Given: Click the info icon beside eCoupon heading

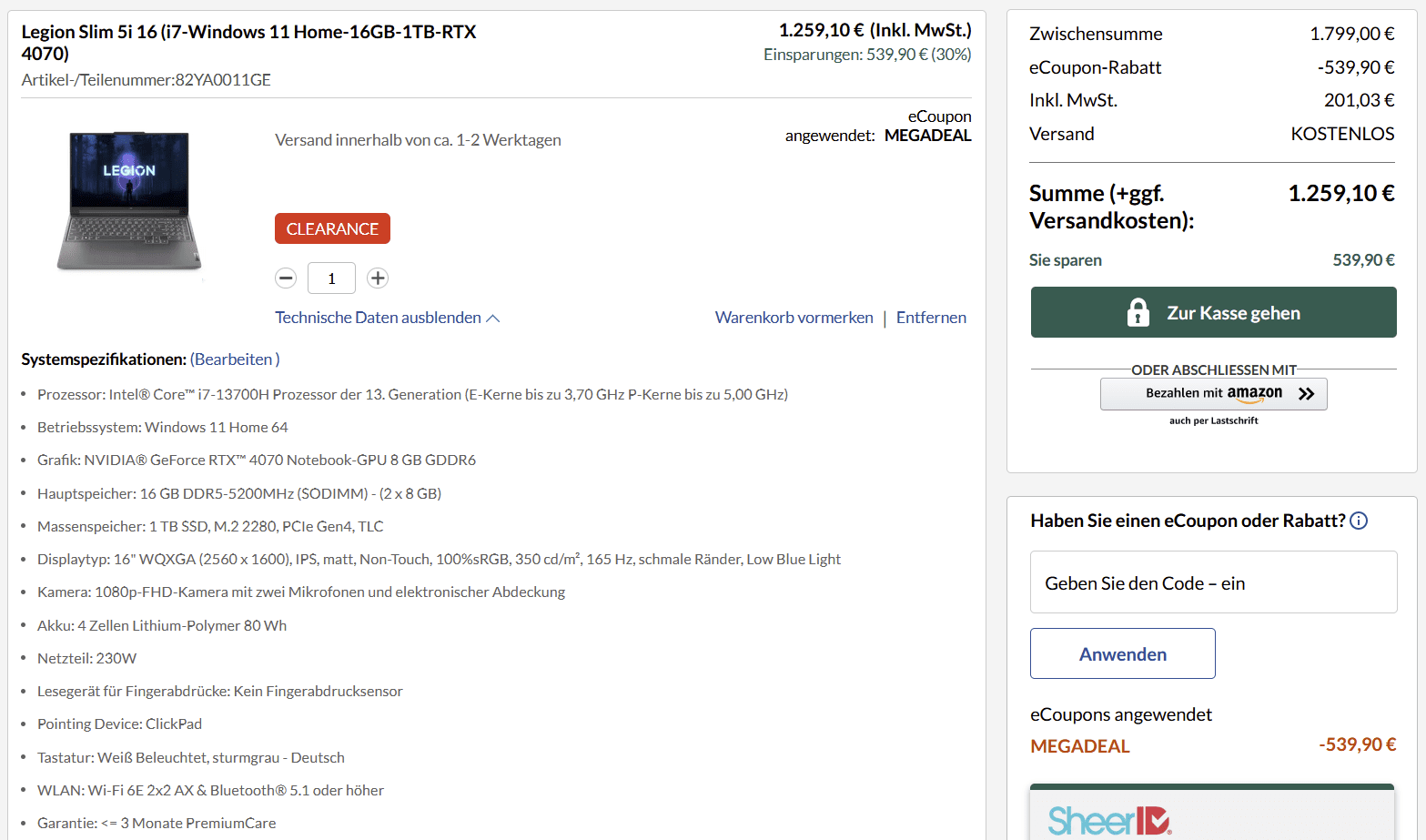Looking at the screenshot, I should (x=1359, y=521).
